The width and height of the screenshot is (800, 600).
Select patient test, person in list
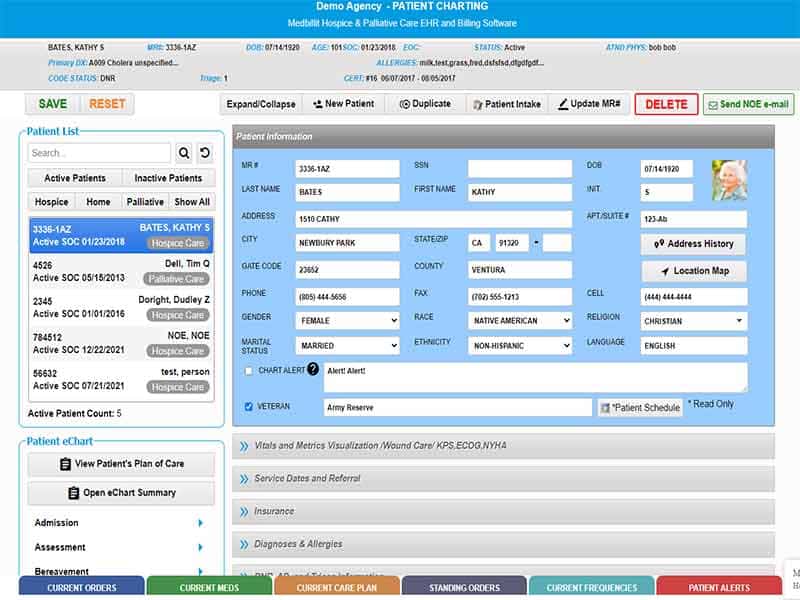(x=121, y=380)
